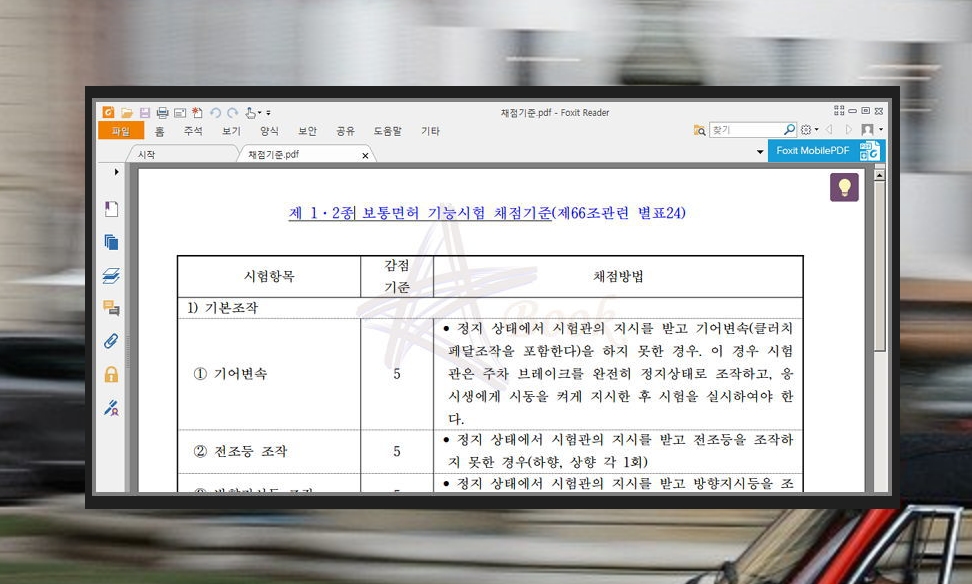Click the lightbulb tips icon

point(844,187)
